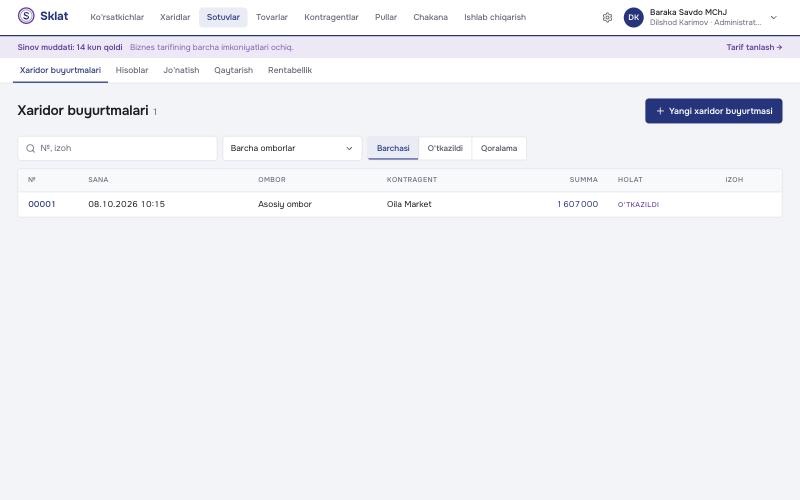Click the Sinov muddati trial notice text
Image resolution: width=800 pixels, height=500 pixels.
pyautogui.click(x=70, y=47)
